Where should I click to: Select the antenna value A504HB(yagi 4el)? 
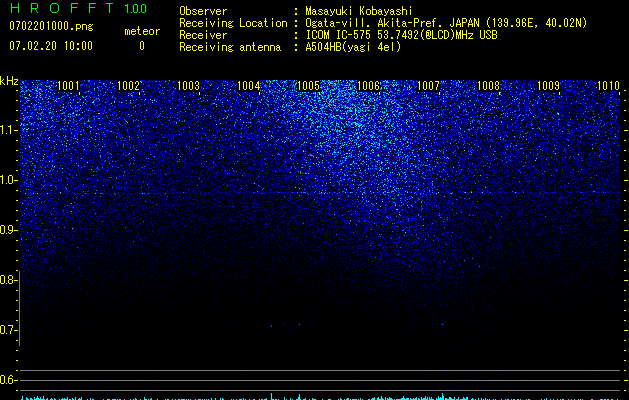coord(353,47)
